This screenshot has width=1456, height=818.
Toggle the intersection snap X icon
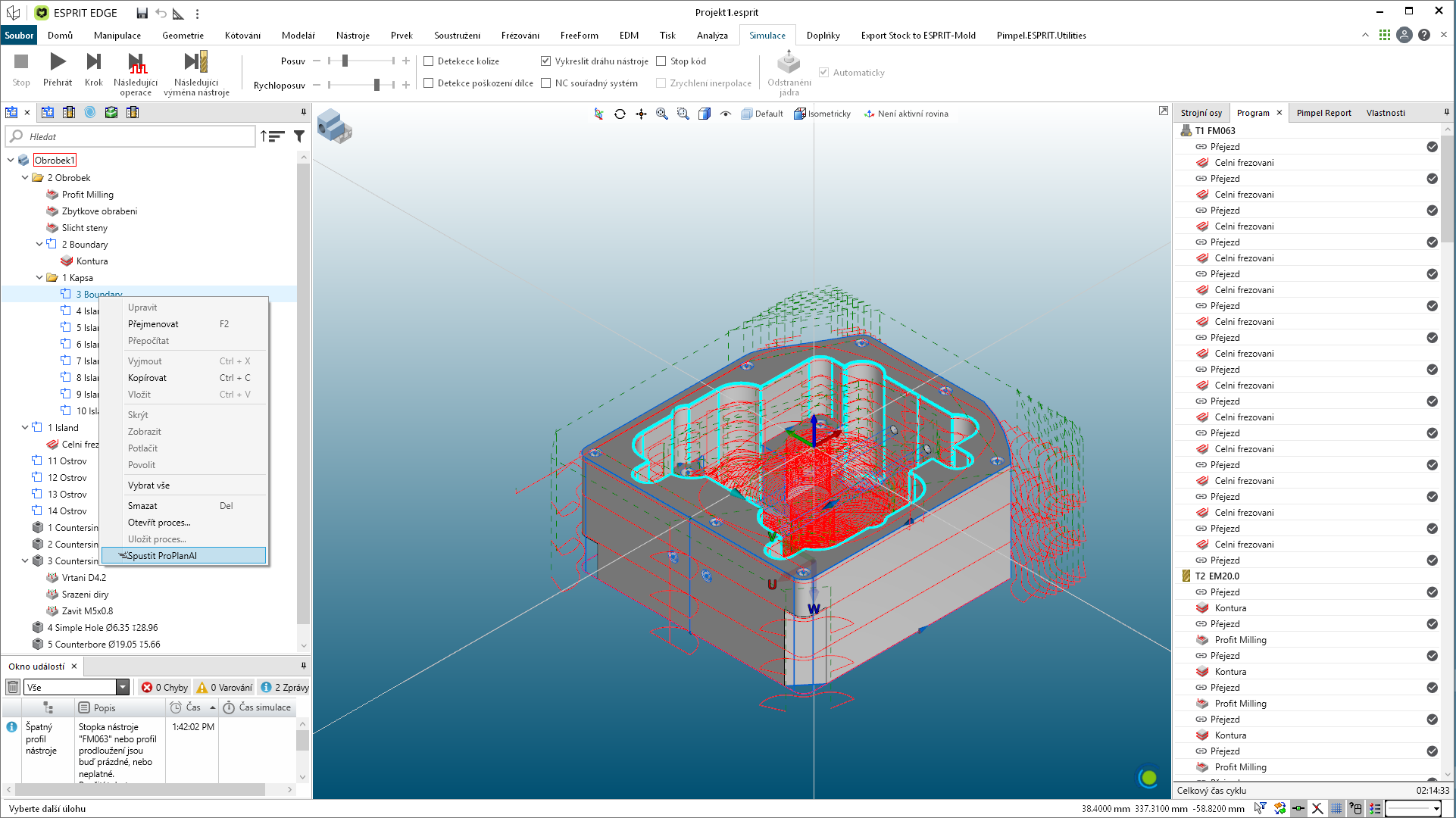(x=1317, y=808)
